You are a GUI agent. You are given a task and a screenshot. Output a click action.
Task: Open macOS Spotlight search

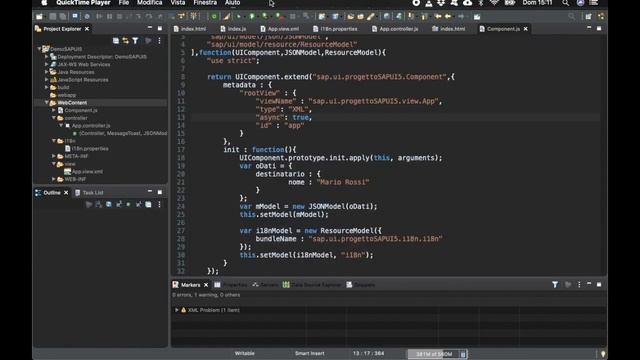pos(565,3)
